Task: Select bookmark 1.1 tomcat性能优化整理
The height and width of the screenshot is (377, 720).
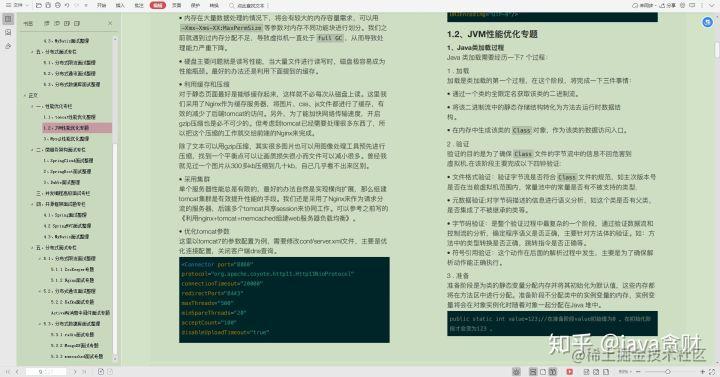Action: pyautogui.click(x=69, y=117)
